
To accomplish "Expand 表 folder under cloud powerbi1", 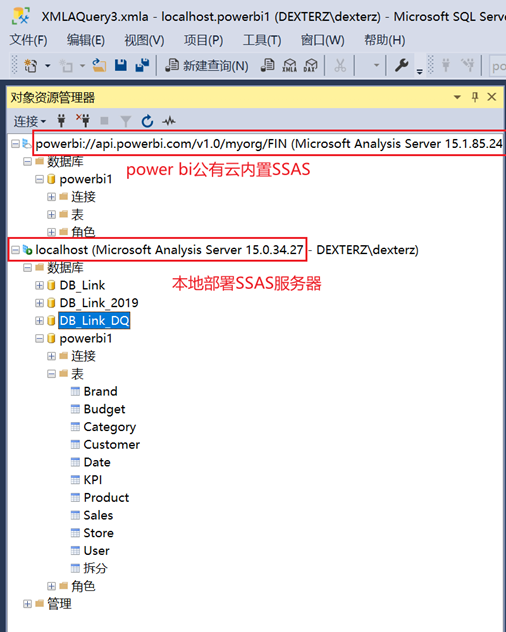I will [x=51, y=214].
